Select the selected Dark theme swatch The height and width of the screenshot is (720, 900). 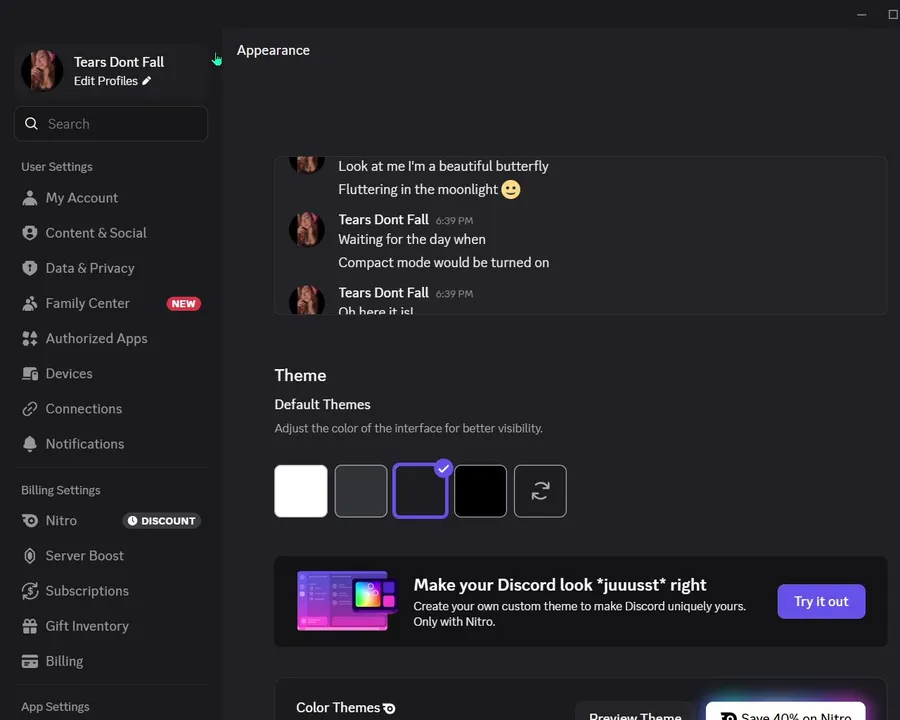(x=420, y=491)
